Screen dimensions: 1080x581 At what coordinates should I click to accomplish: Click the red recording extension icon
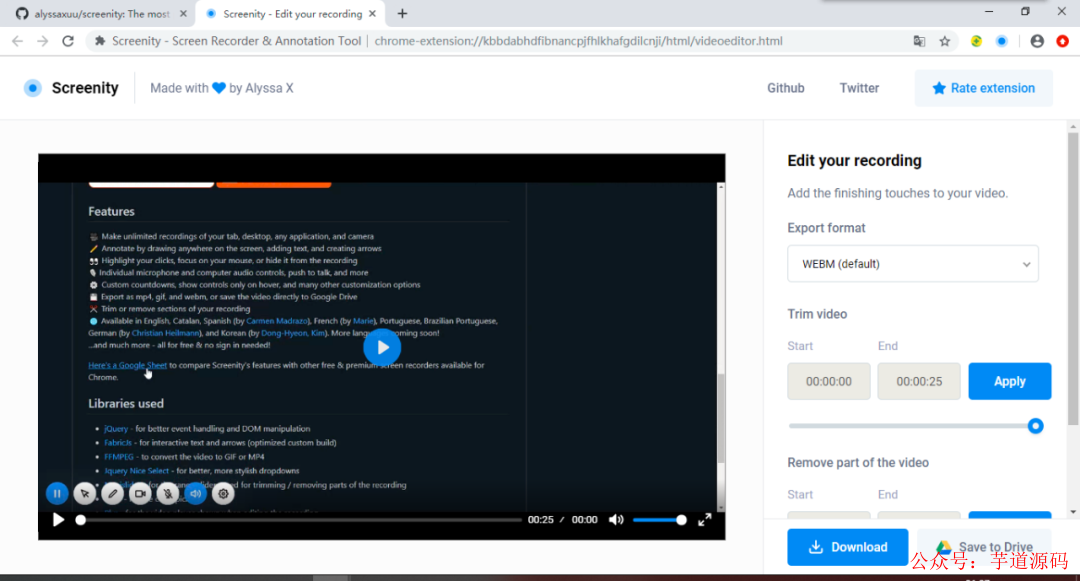point(1063,41)
